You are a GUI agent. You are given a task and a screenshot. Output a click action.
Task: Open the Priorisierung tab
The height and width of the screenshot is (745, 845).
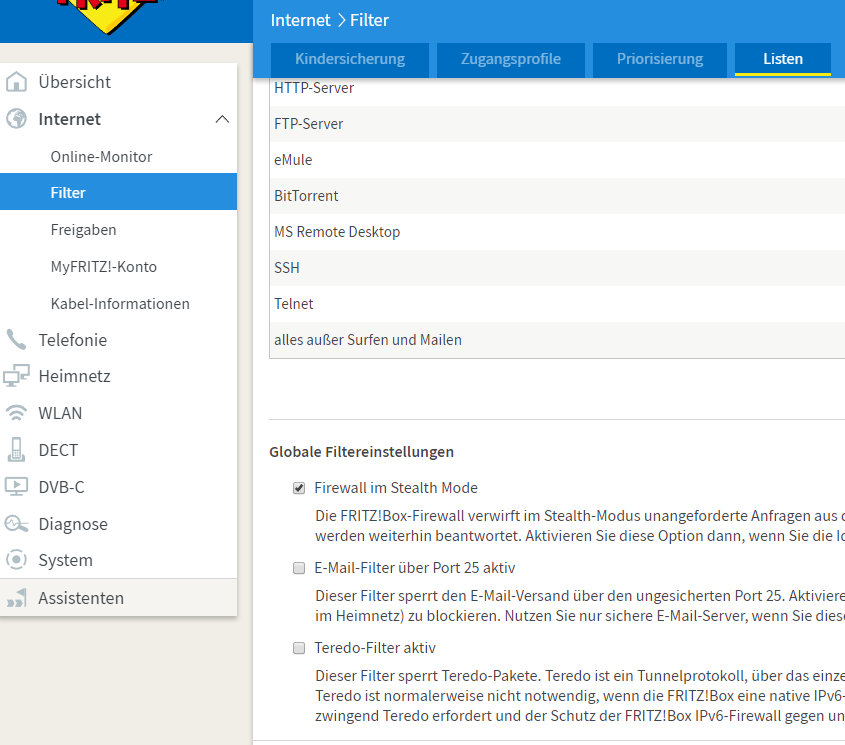point(660,59)
